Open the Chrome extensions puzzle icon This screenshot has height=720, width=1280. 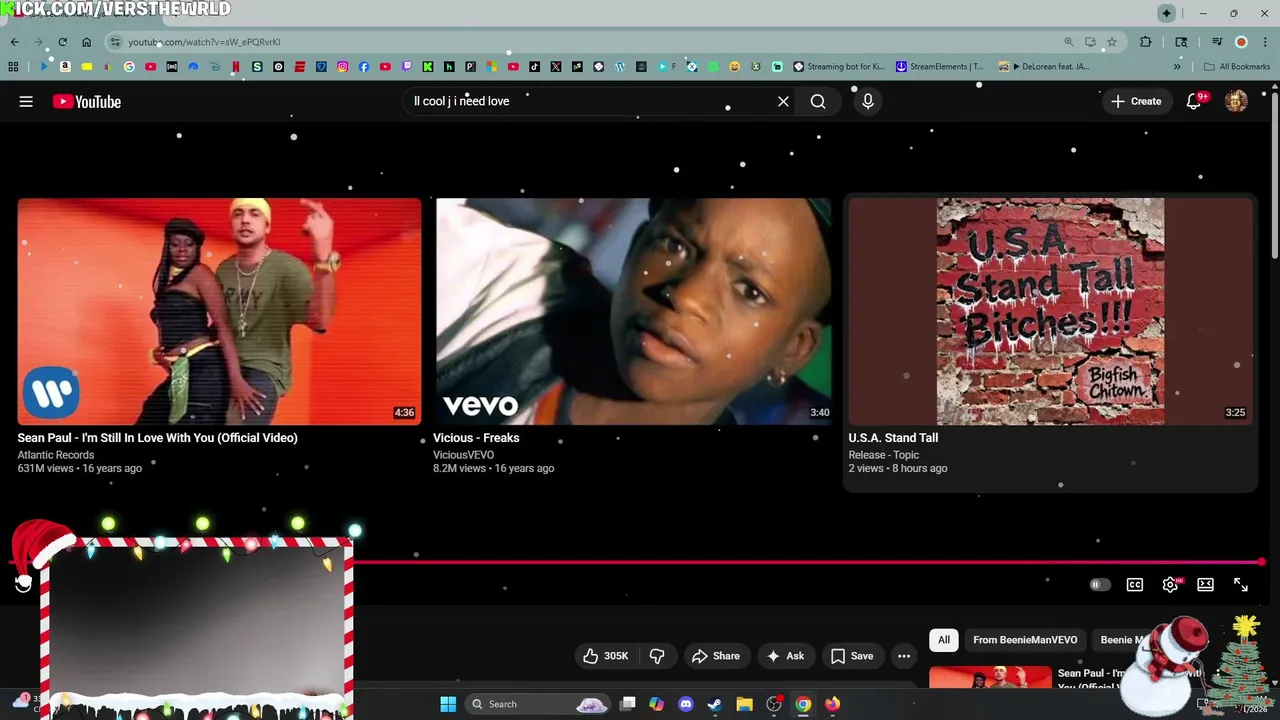point(1146,42)
